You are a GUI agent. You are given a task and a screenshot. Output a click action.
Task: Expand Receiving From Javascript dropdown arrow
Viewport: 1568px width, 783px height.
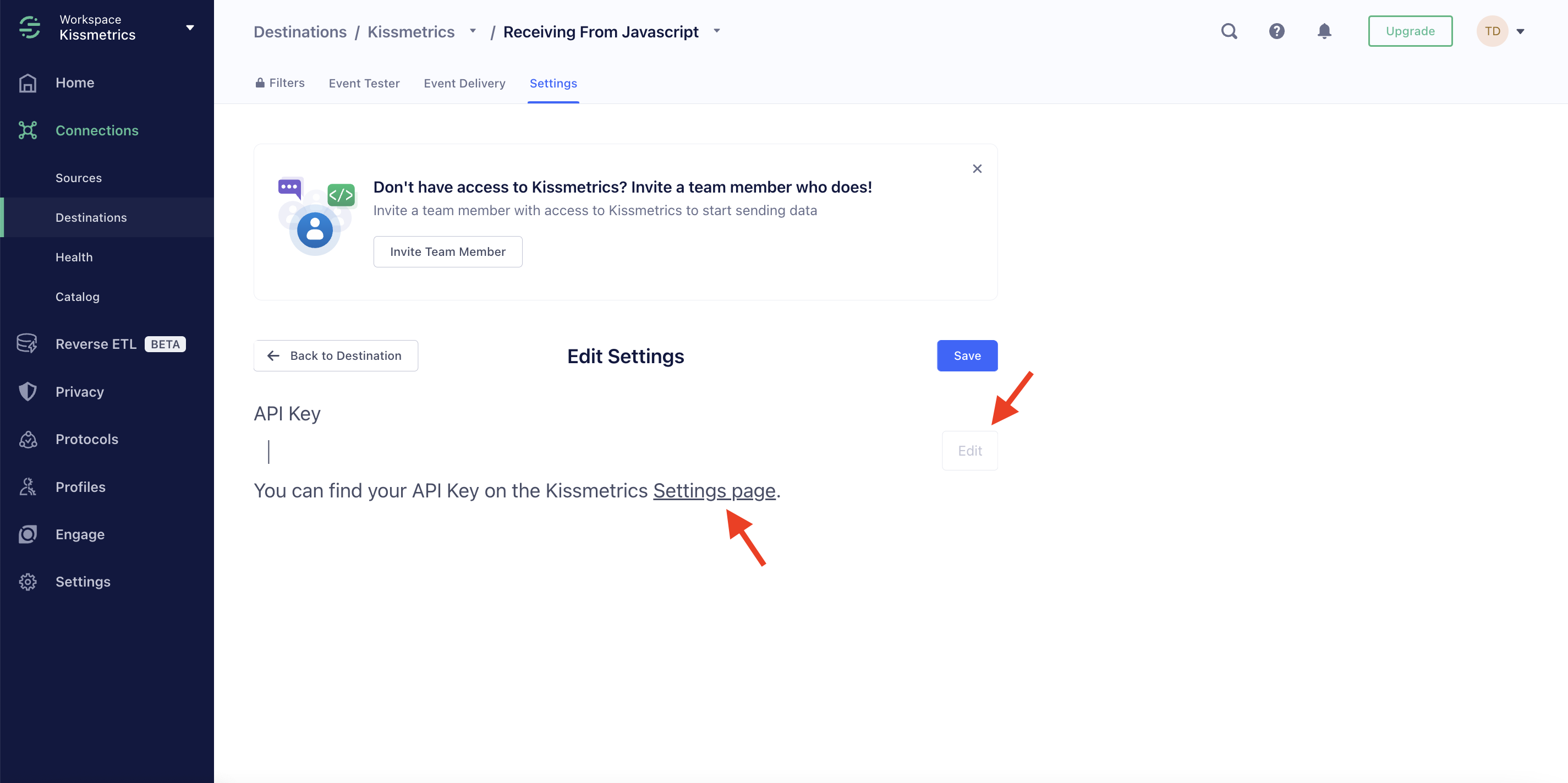coord(716,31)
